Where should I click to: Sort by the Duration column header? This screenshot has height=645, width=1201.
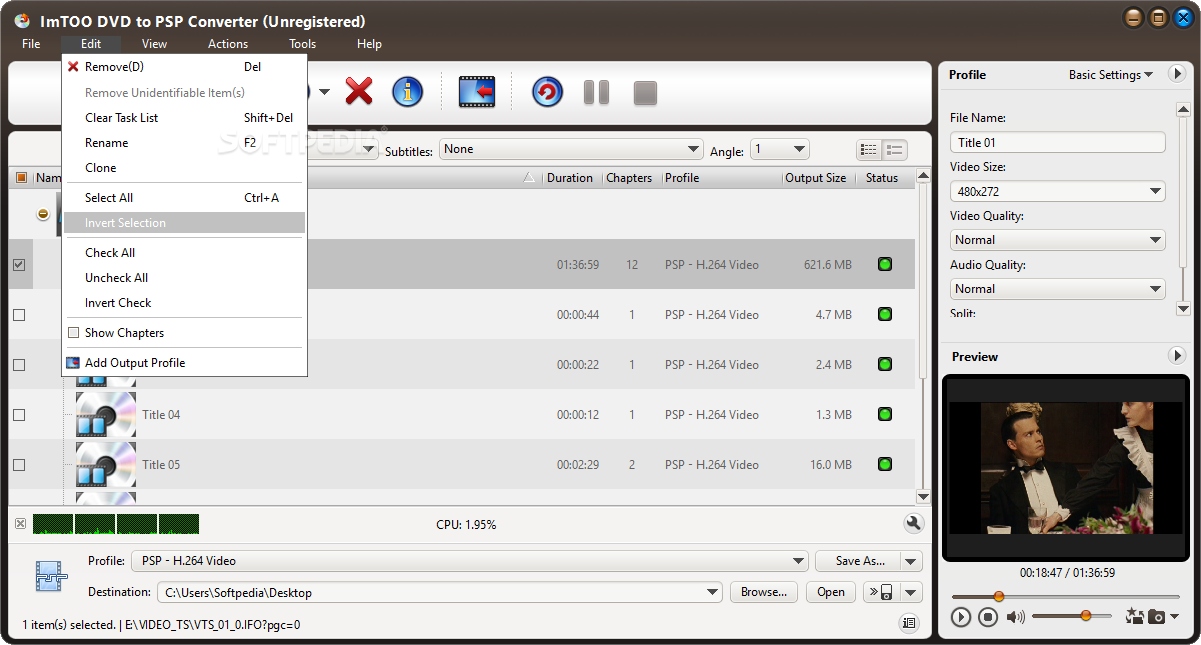pyautogui.click(x=572, y=178)
